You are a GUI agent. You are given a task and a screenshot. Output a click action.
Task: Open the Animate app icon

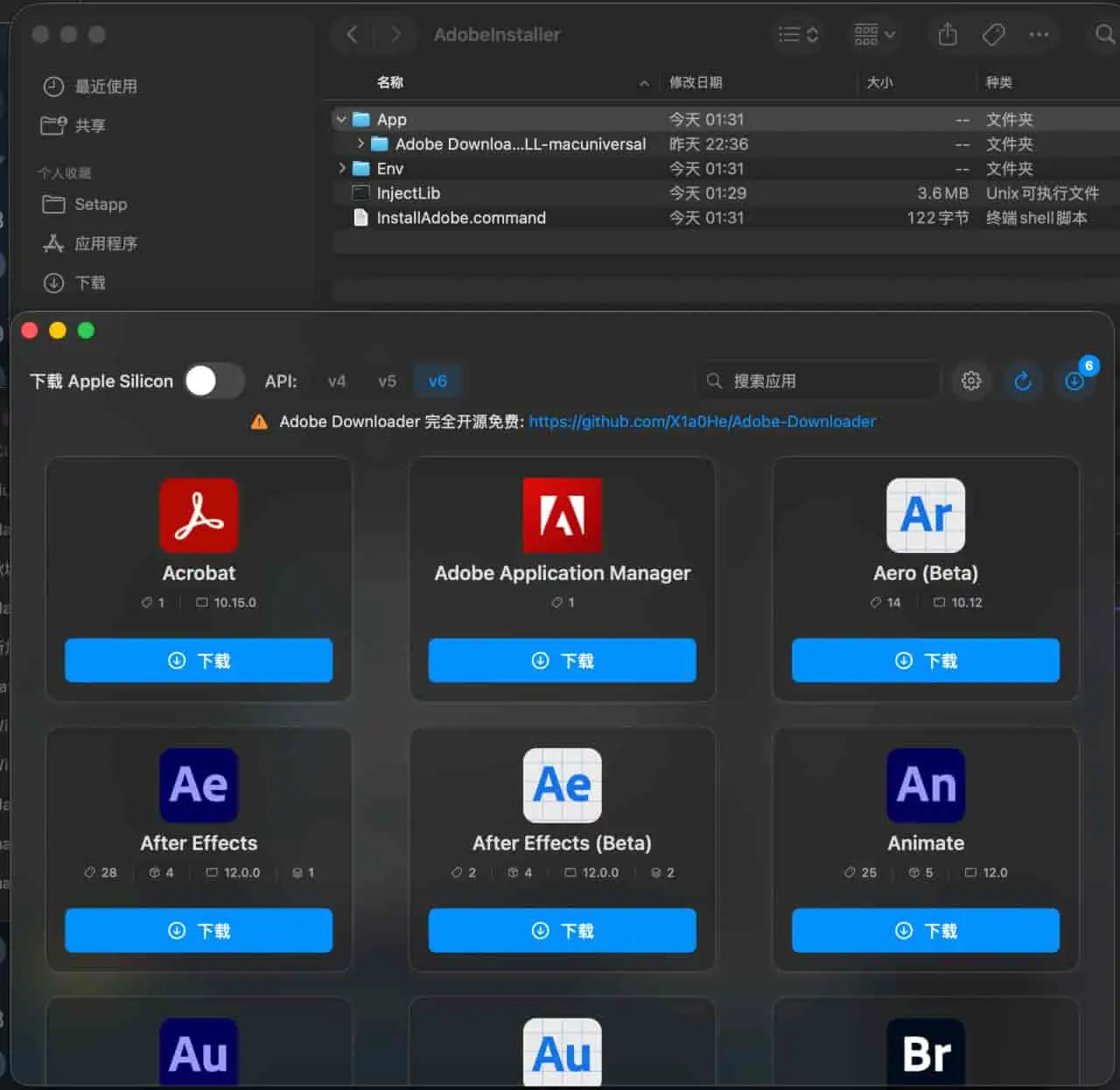coord(925,786)
